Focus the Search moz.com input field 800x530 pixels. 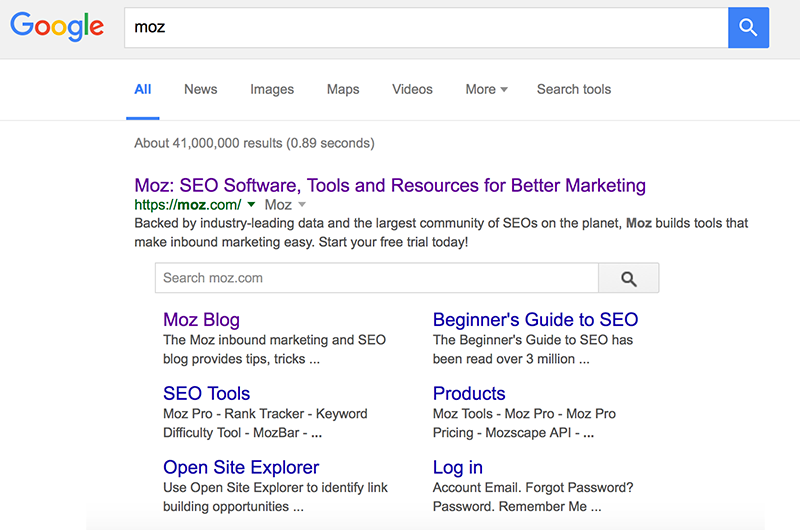pos(377,278)
